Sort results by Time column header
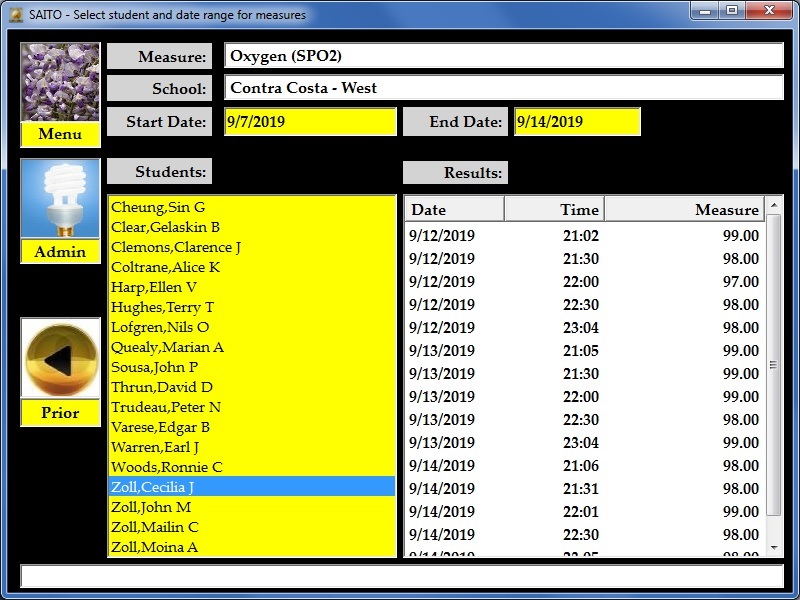The image size is (800, 600). point(554,209)
